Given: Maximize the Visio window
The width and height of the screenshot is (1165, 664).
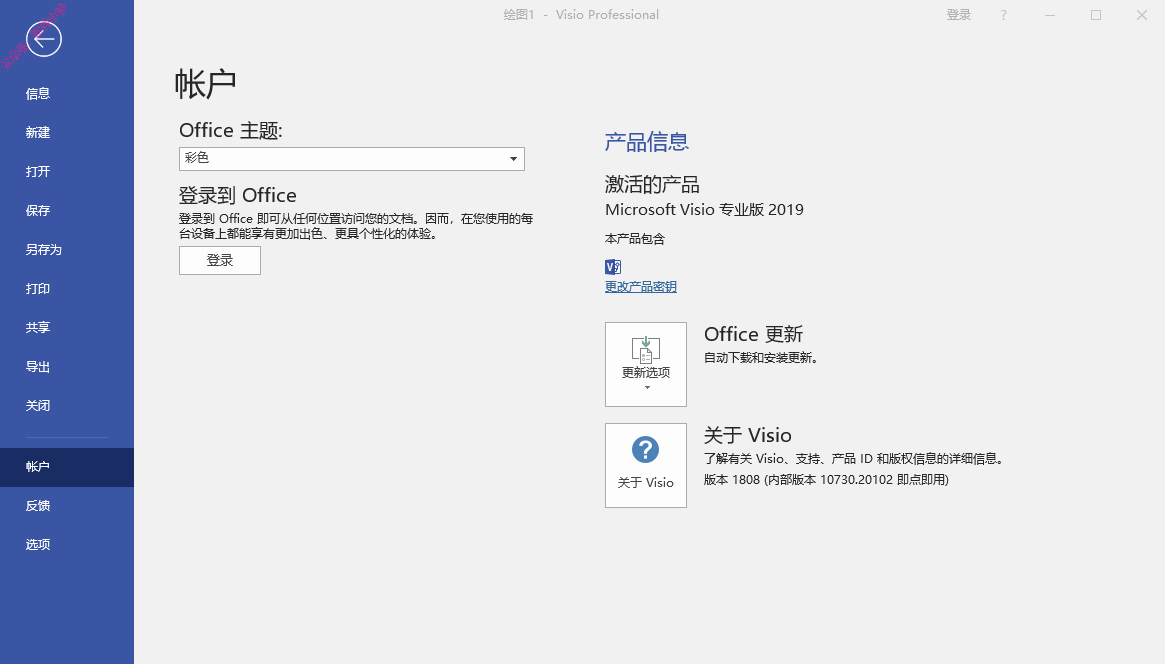Looking at the screenshot, I should 1096,15.
